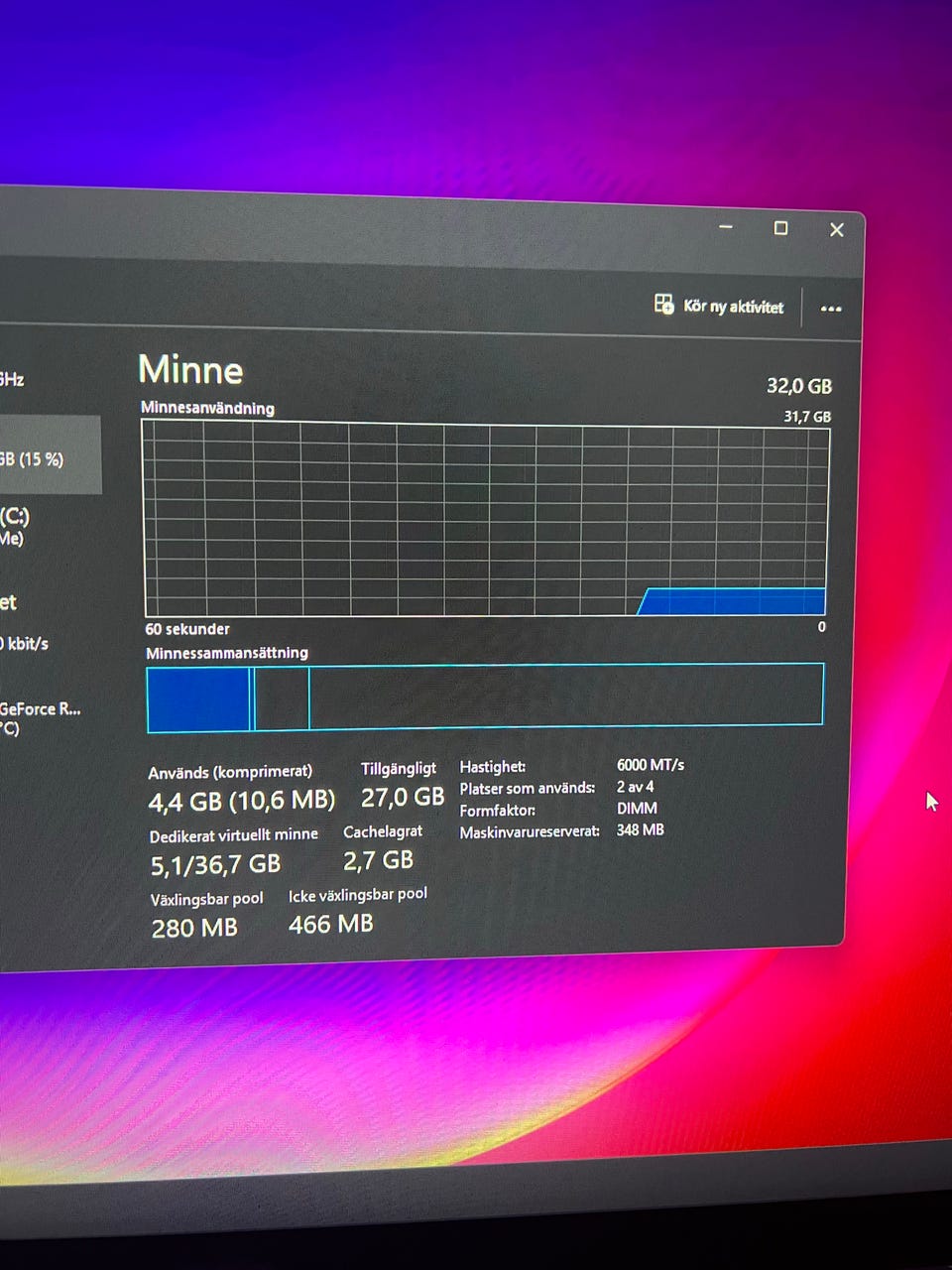Screen dimensions: 952x1270
Task: Click the 'Hastighet:' label
Action: point(493,767)
